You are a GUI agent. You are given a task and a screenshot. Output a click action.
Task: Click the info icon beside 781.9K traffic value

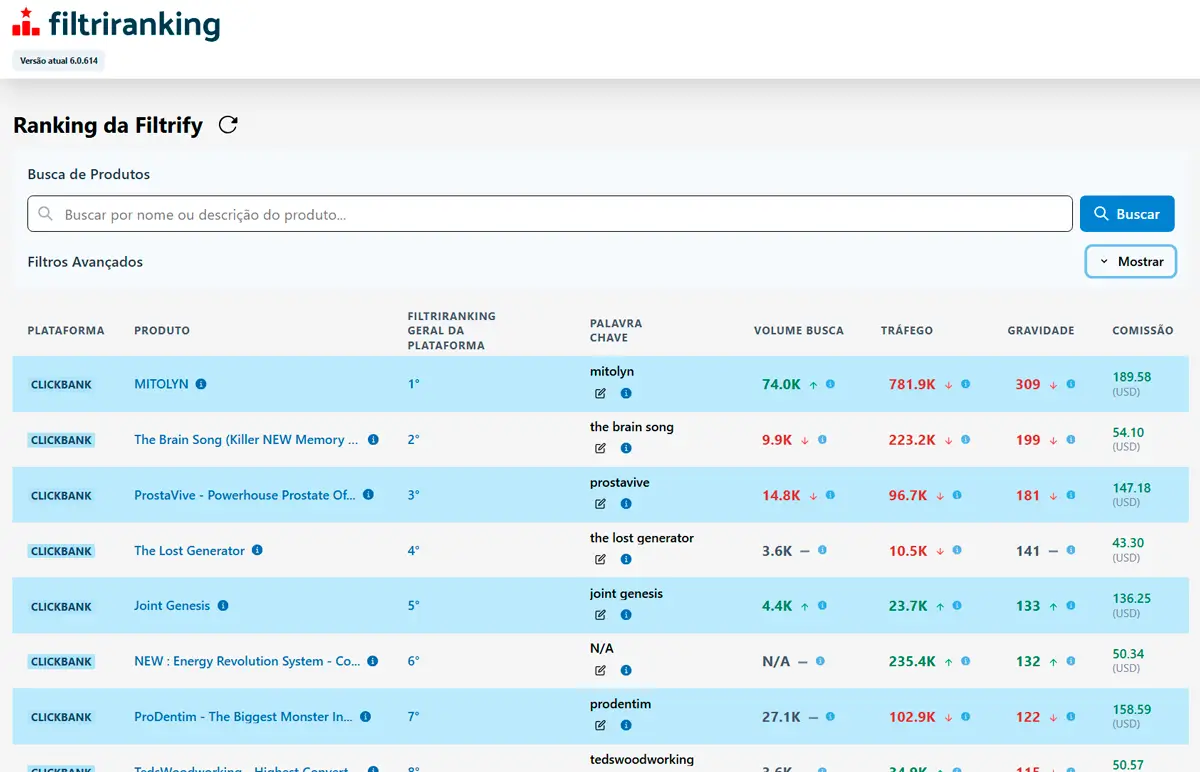pyautogui.click(x=963, y=383)
